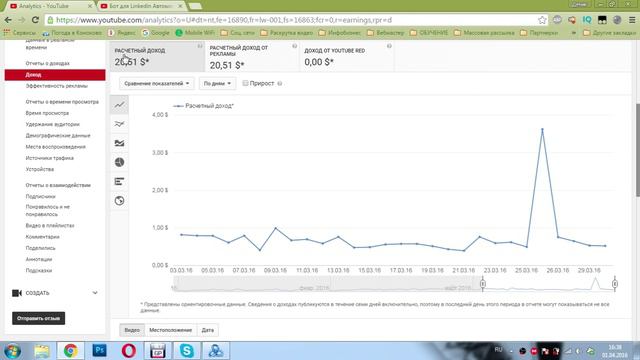Switch to Бот для LinkedIn browser tab
The image size is (640, 360).
pyautogui.click(x=141, y=6)
